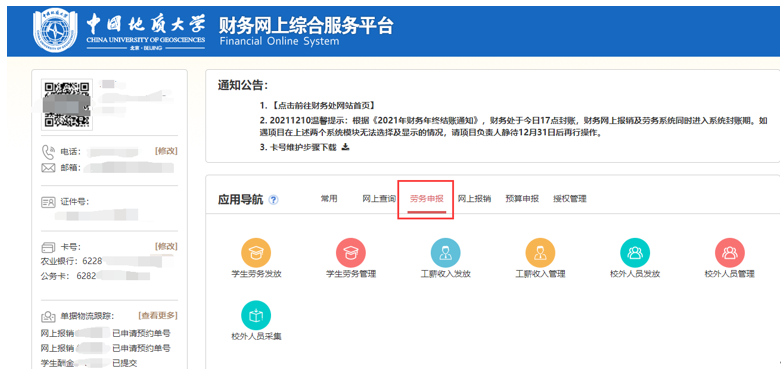Click the 公务卡 card number line
Image resolution: width=781 pixels, height=380 pixels.
(95, 276)
